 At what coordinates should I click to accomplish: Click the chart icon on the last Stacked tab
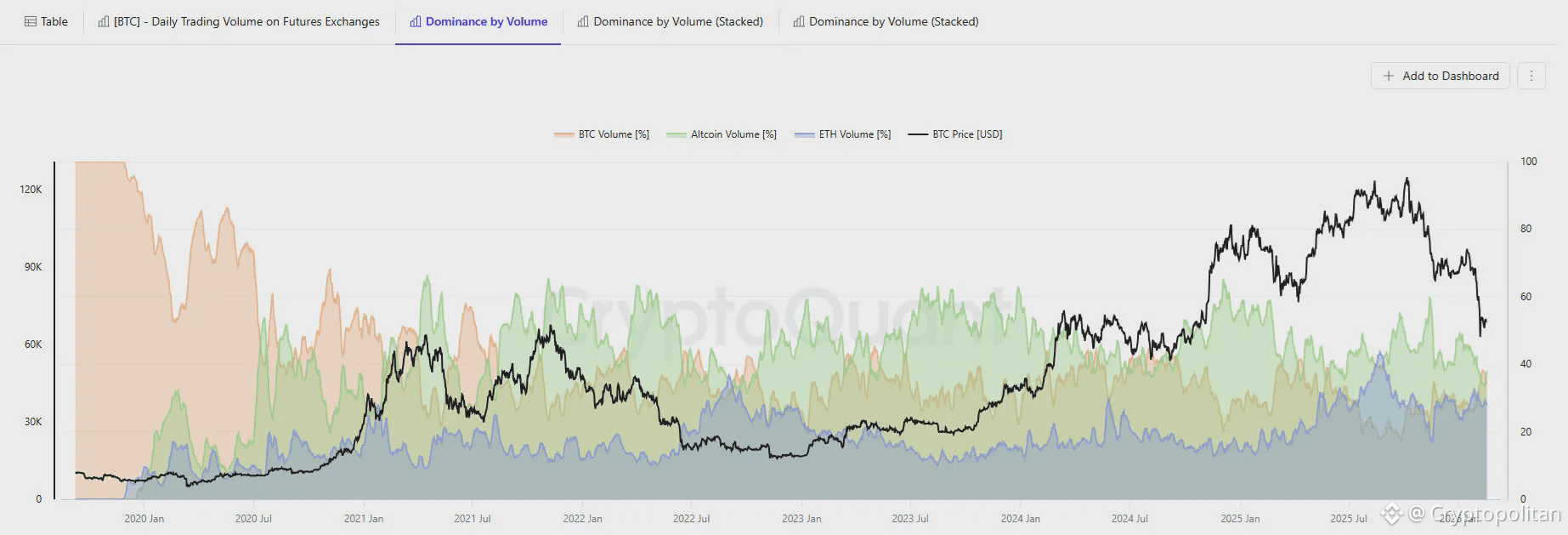coord(798,21)
